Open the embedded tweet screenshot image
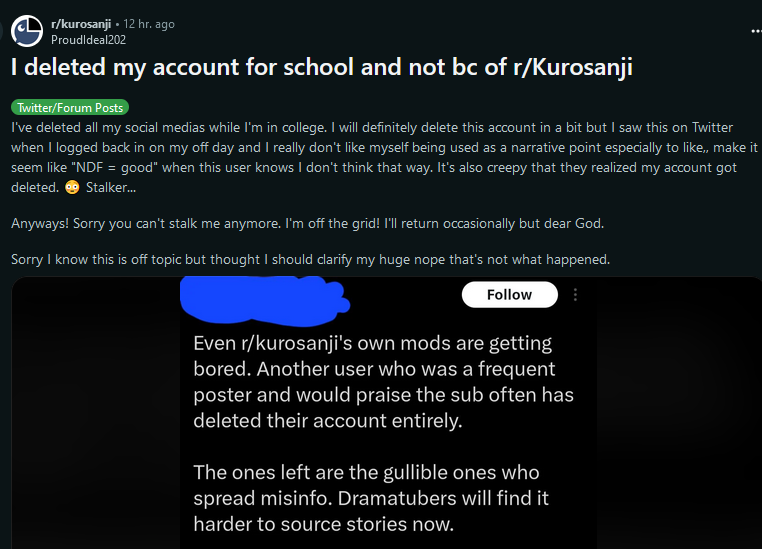 386,413
